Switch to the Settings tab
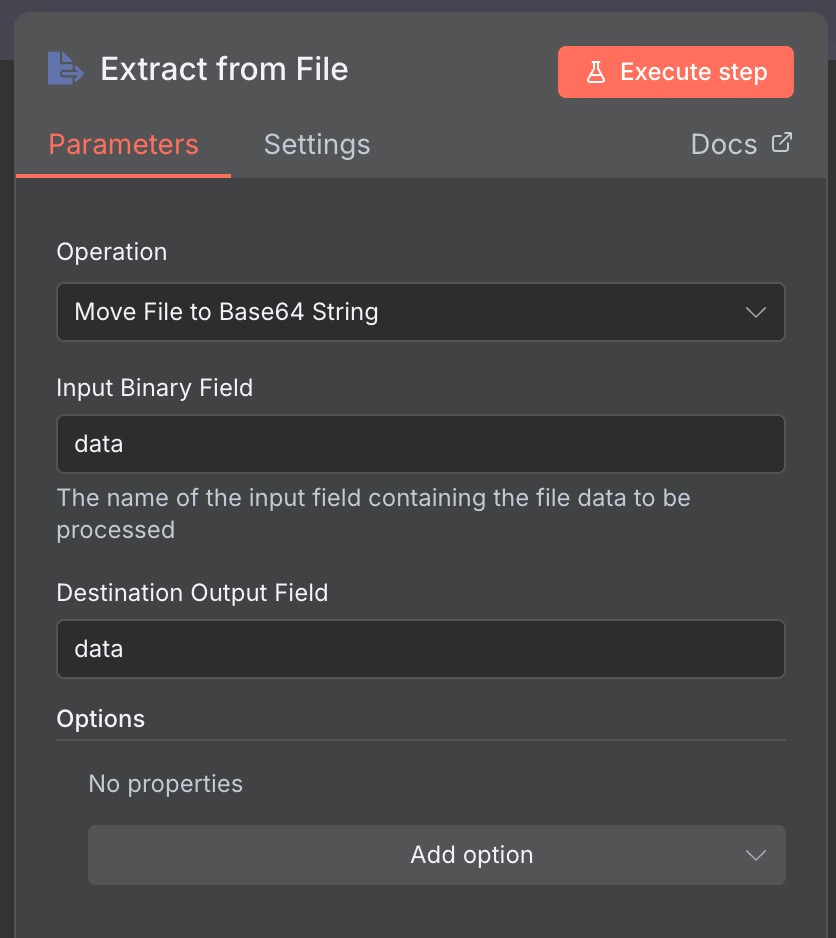The width and height of the screenshot is (836, 938). pyautogui.click(x=316, y=145)
